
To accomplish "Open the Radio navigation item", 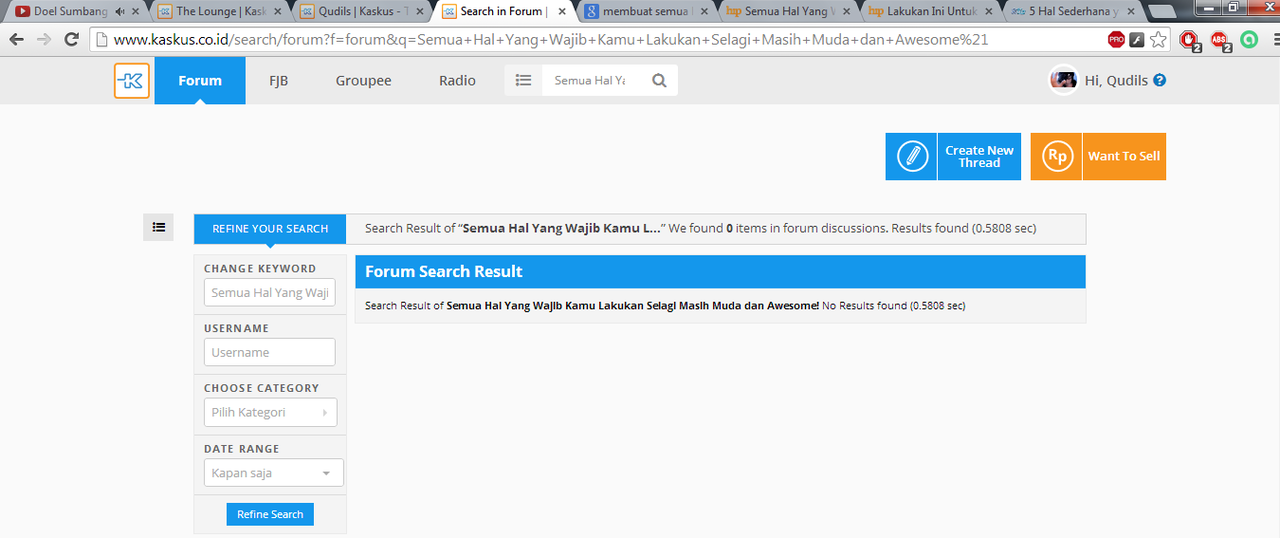I will point(457,80).
